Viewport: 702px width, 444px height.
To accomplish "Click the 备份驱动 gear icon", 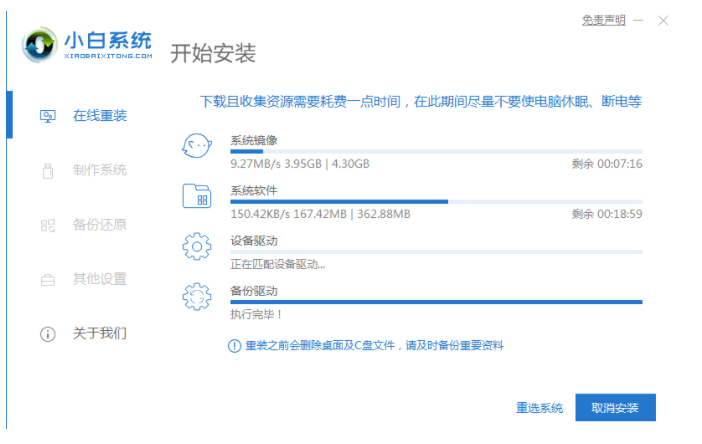I will (196, 296).
